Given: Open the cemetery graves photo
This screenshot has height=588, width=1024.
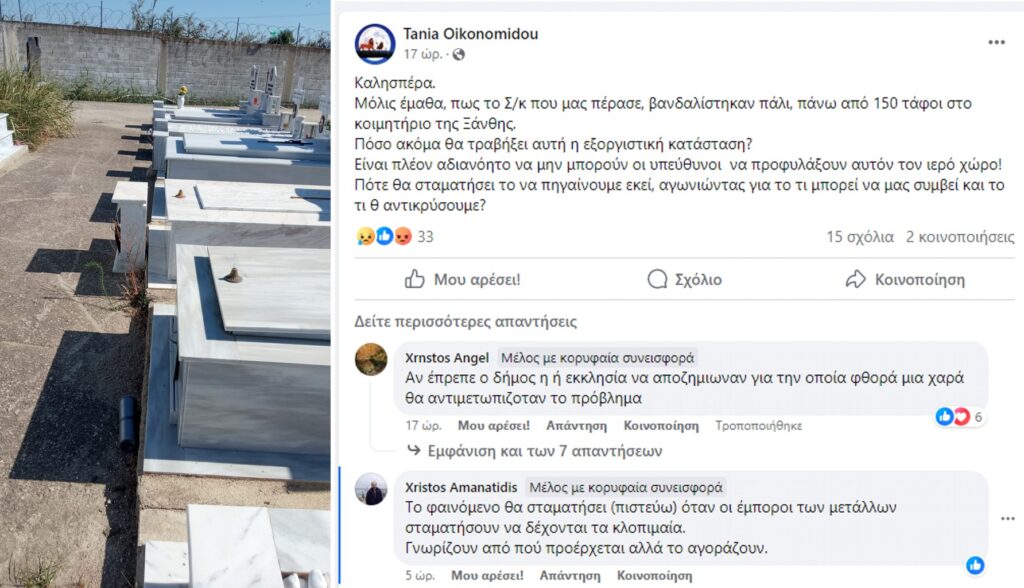Looking at the screenshot, I should coord(165,294).
